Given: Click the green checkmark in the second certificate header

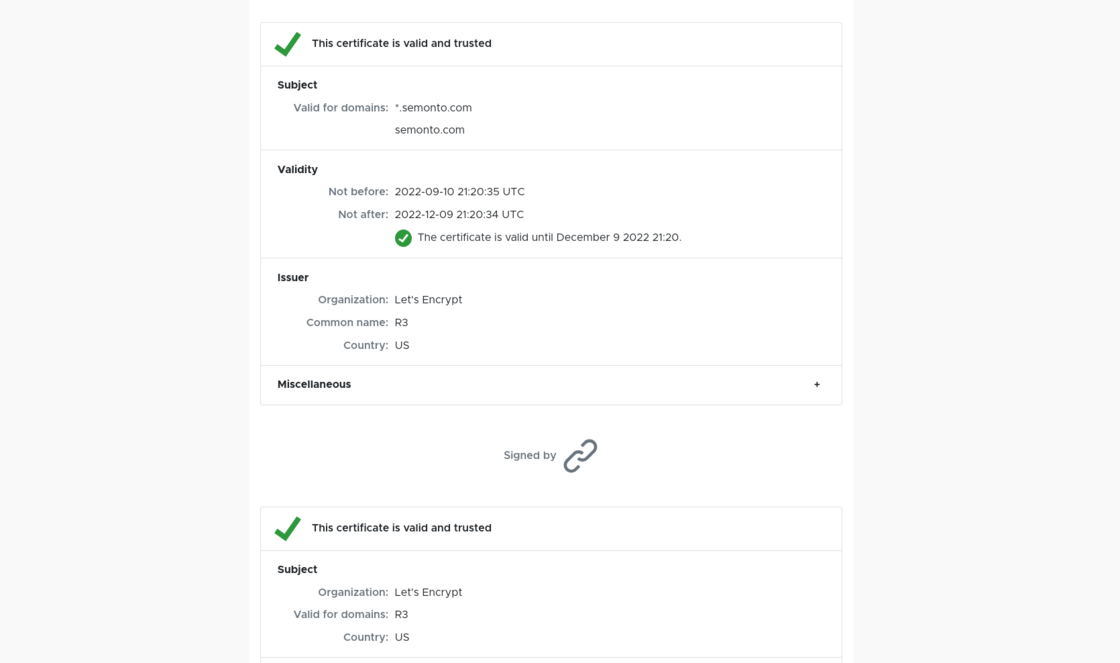Looking at the screenshot, I should click(288, 528).
